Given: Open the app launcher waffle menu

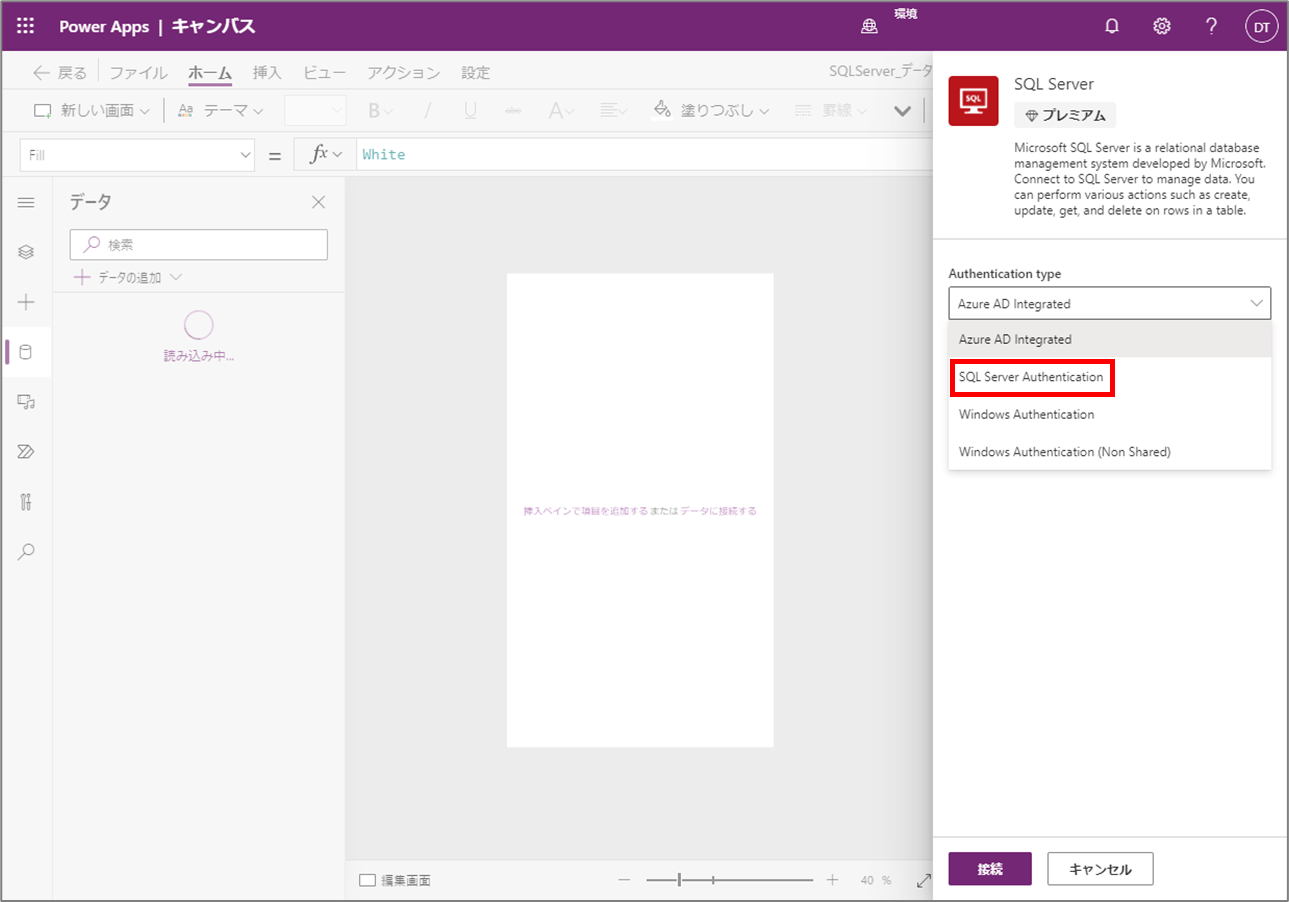Looking at the screenshot, I should pos(26,27).
